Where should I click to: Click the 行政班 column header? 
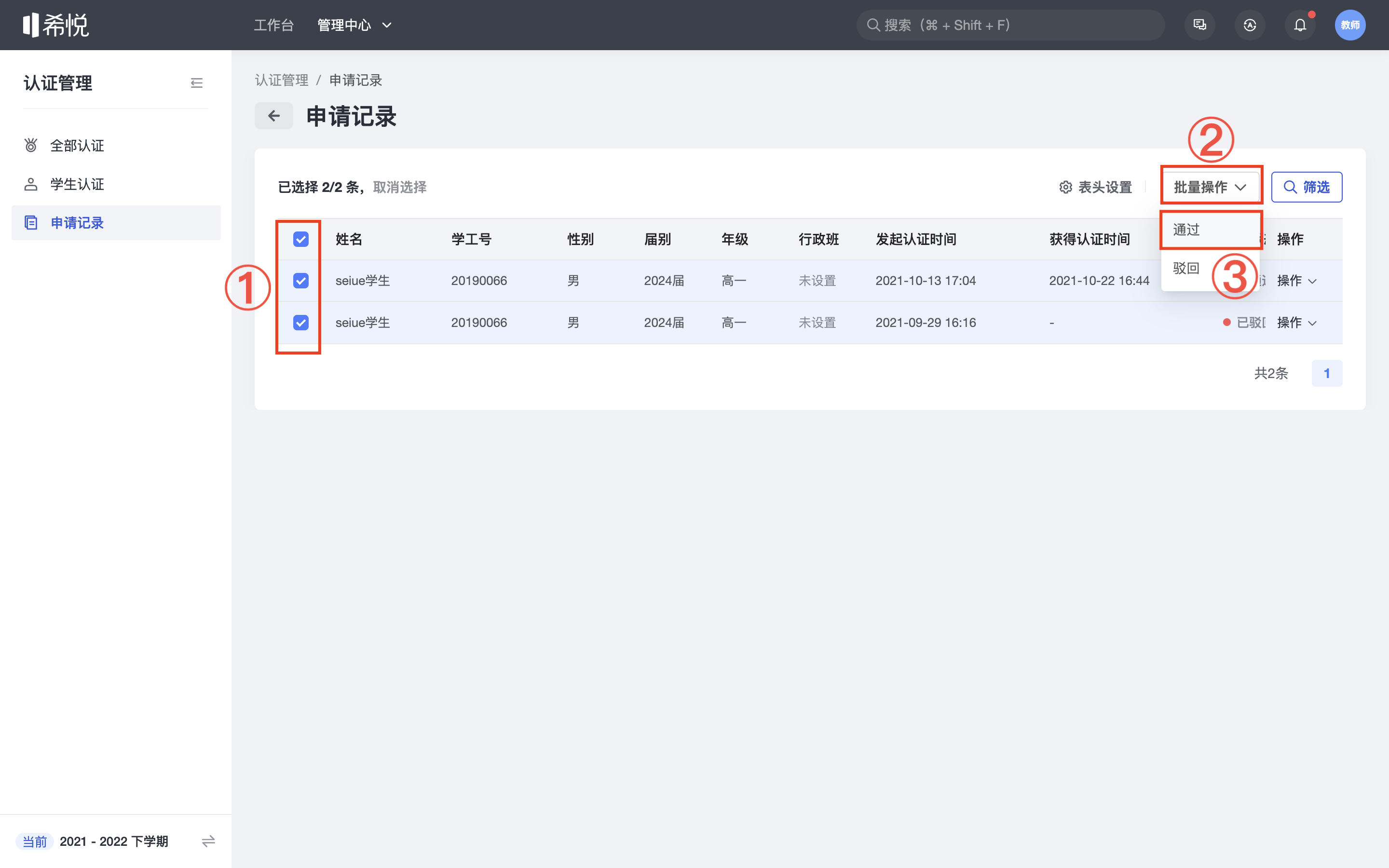[x=818, y=239]
